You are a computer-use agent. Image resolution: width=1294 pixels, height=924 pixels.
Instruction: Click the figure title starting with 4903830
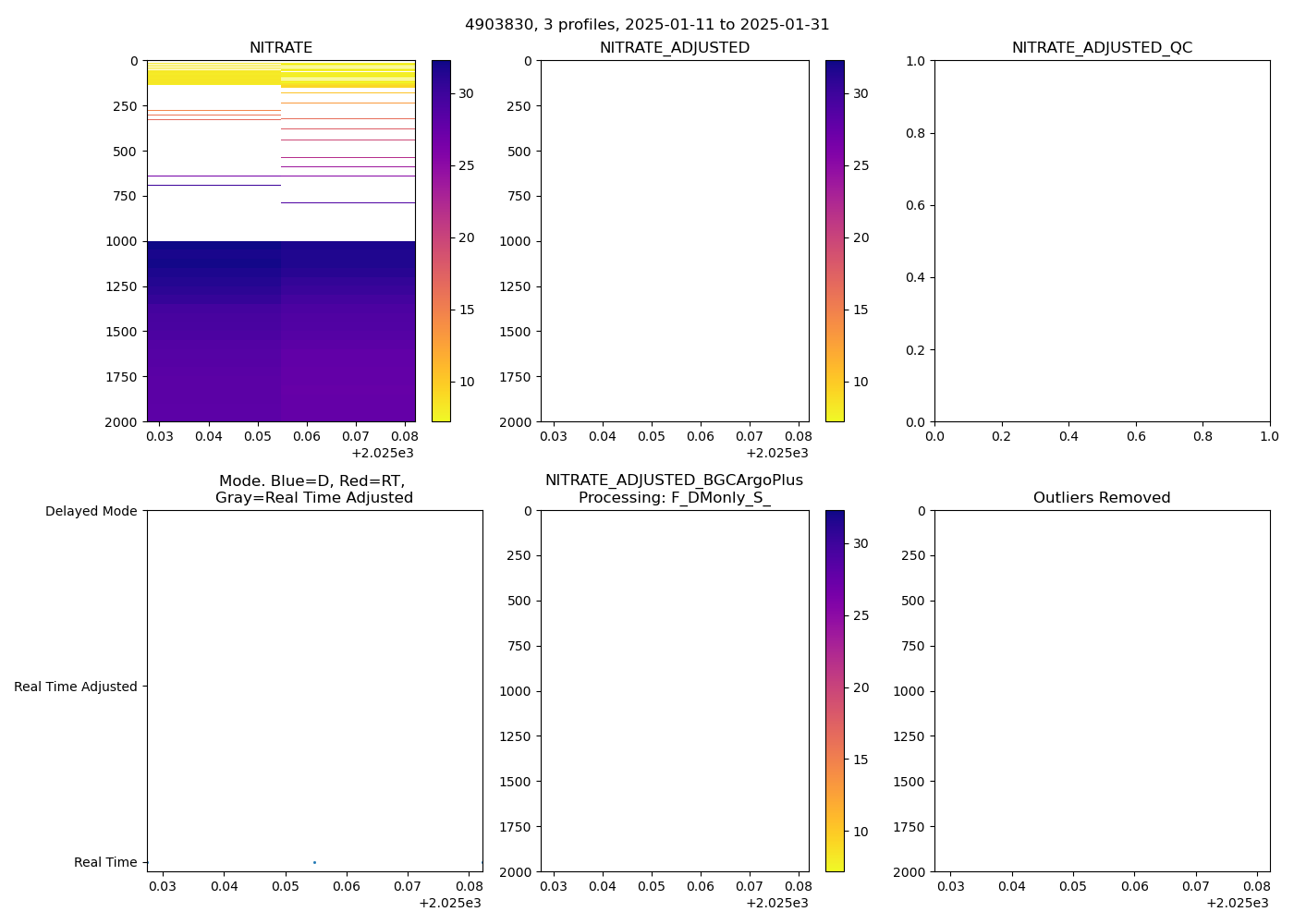click(647, 25)
